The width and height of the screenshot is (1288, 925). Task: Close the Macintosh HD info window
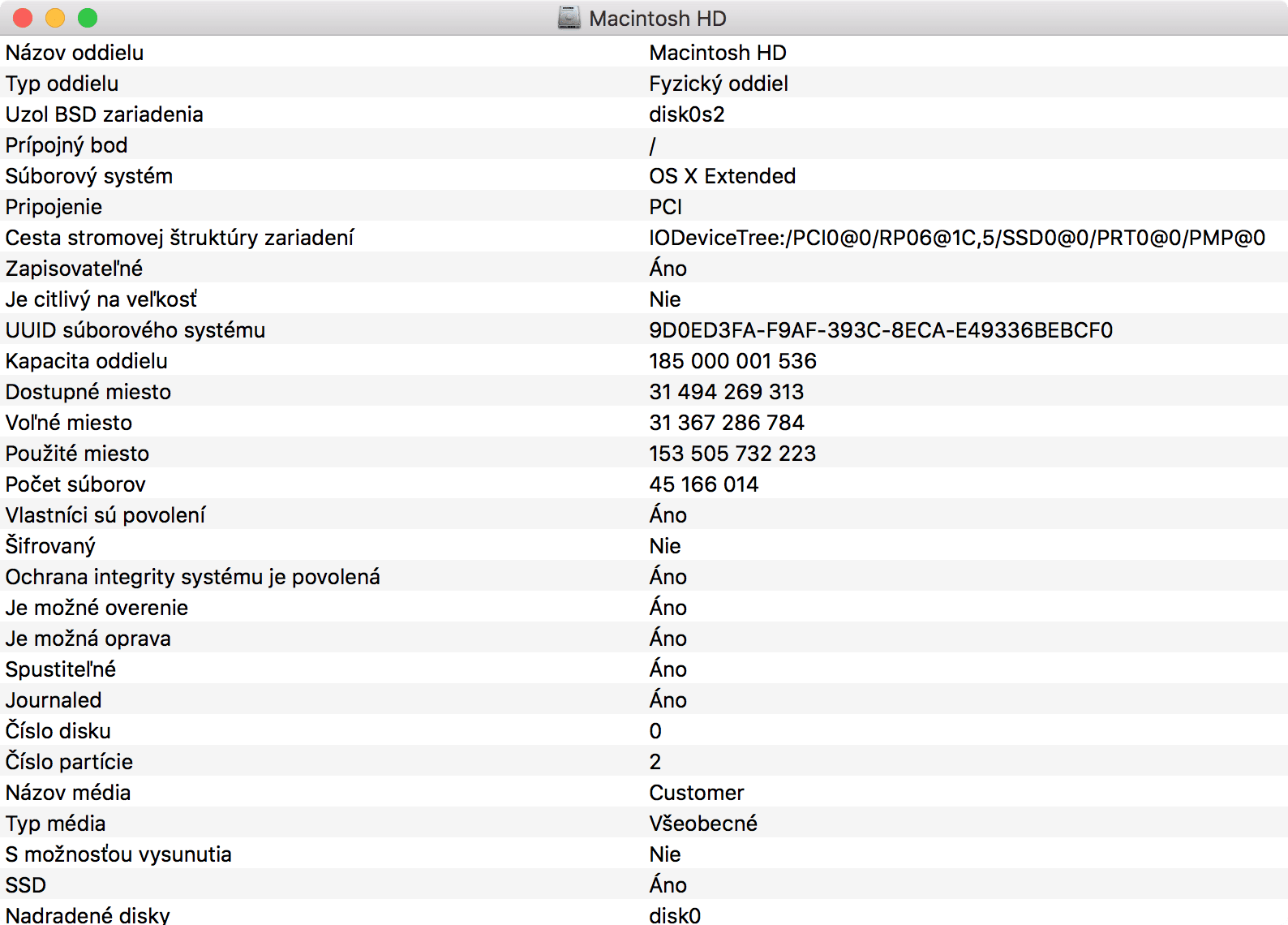click(23, 18)
